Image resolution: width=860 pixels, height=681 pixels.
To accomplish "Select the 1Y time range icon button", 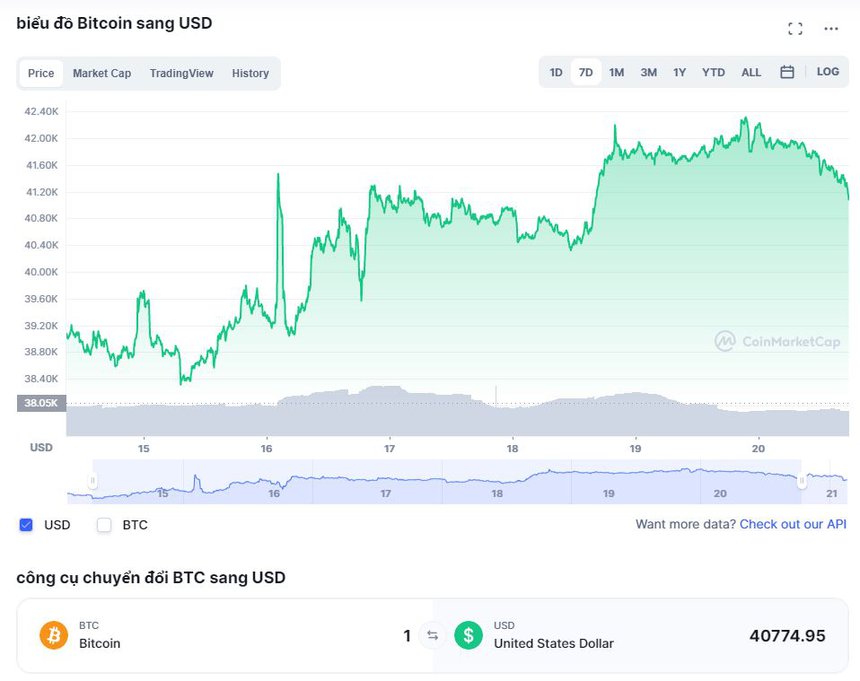I will click(681, 72).
